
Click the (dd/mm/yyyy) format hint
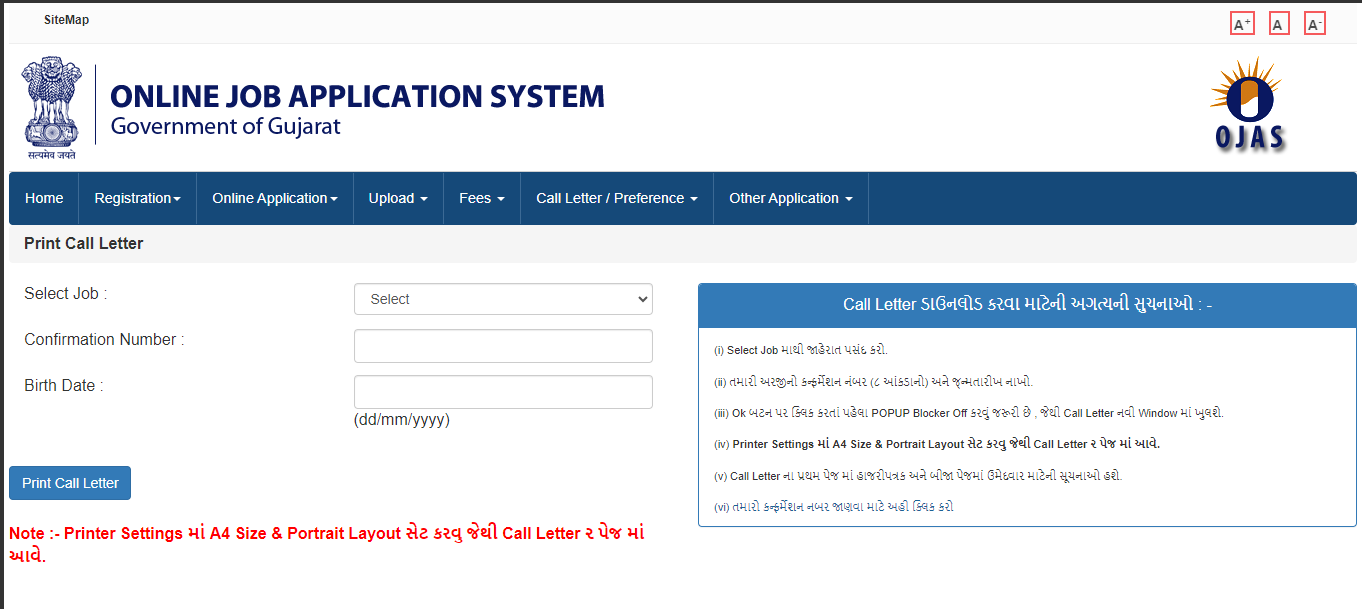[x=402, y=420]
